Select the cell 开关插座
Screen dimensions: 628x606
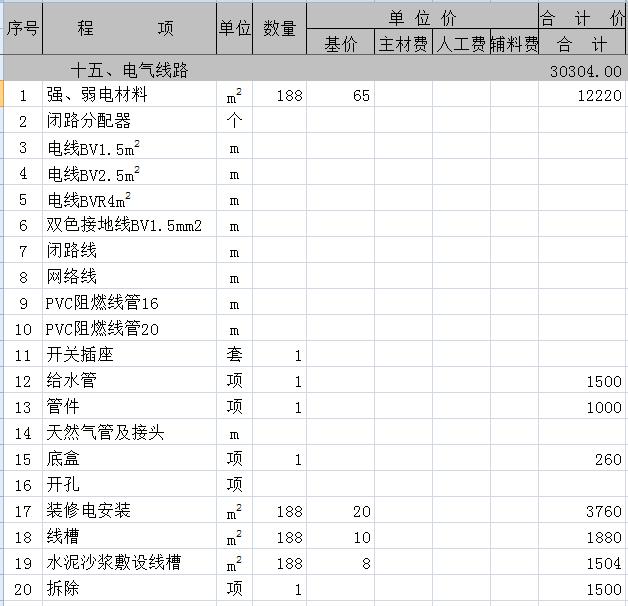tap(129, 354)
